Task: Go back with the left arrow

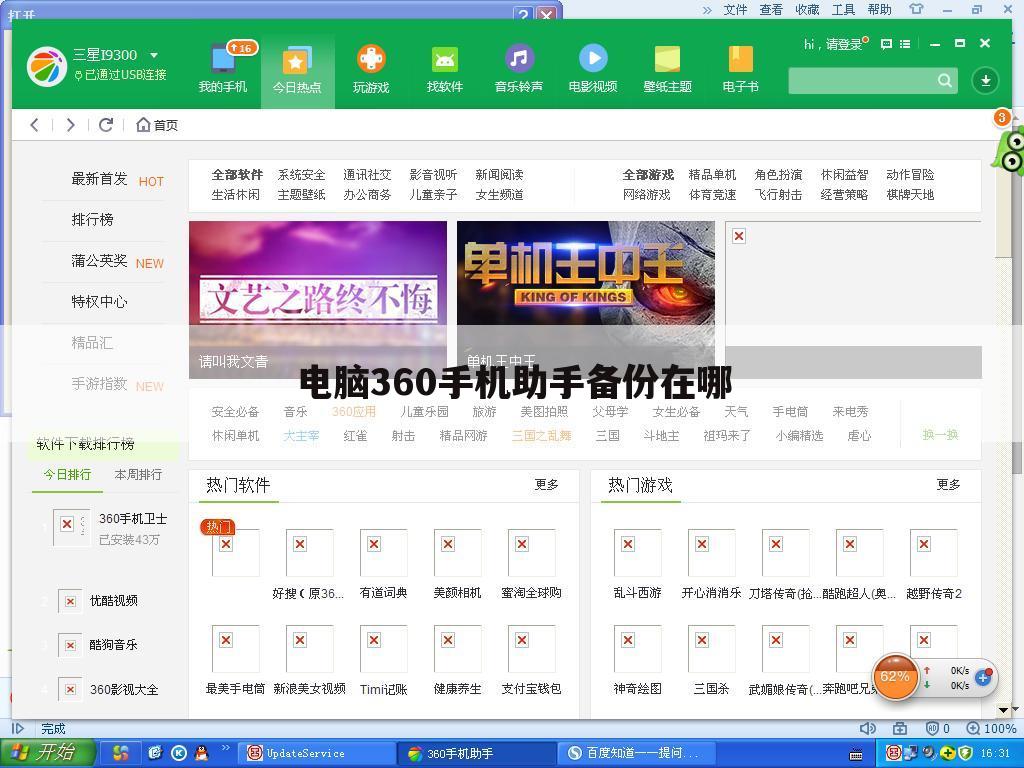Action: [x=35, y=125]
